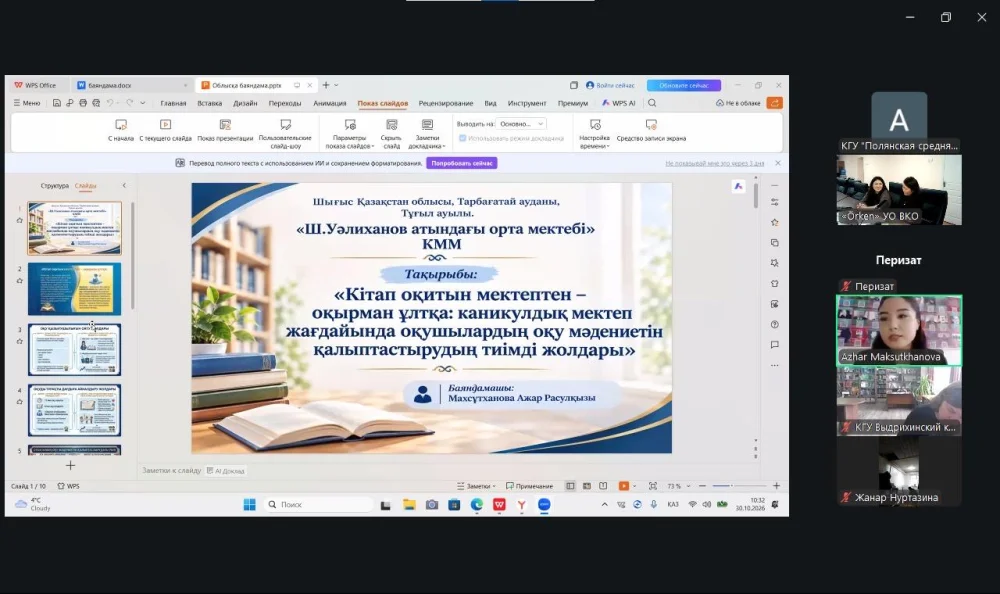
Task: Select slide 2 thumbnail
Action: tap(74, 289)
